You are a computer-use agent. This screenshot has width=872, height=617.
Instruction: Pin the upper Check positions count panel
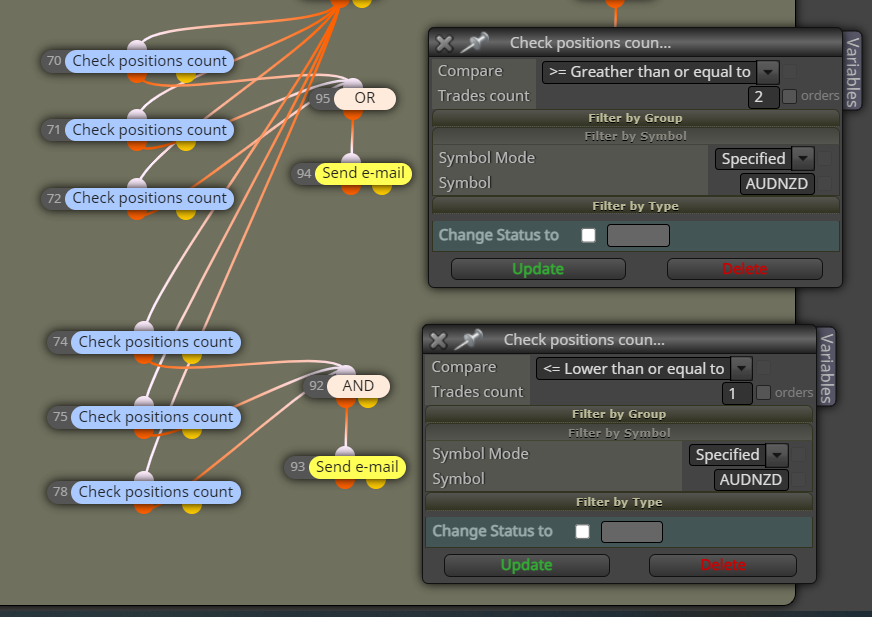tap(474, 42)
